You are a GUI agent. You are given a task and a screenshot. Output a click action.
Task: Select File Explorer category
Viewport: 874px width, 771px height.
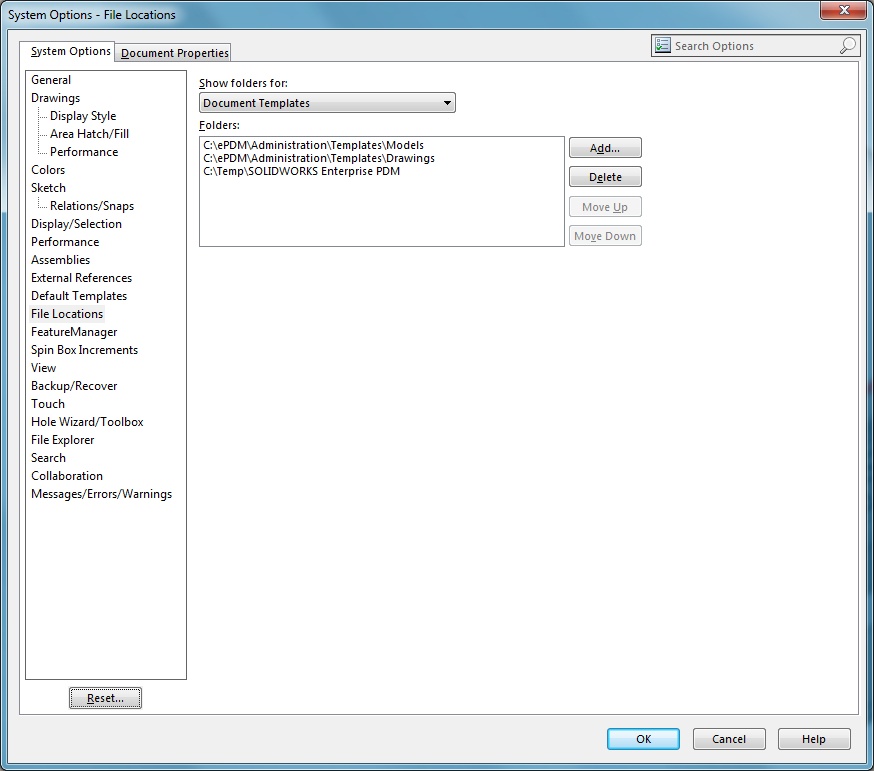pos(62,440)
